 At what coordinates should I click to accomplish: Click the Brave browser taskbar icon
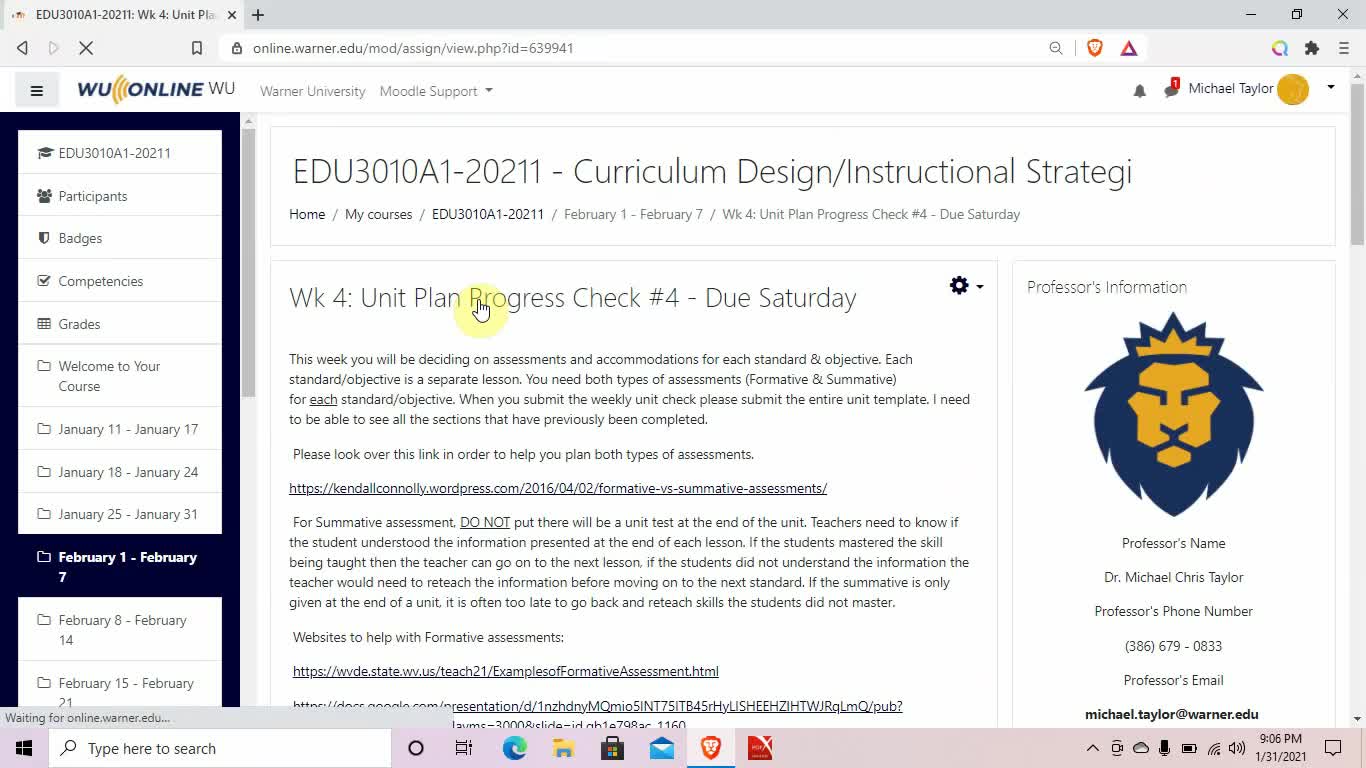click(711, 748)
